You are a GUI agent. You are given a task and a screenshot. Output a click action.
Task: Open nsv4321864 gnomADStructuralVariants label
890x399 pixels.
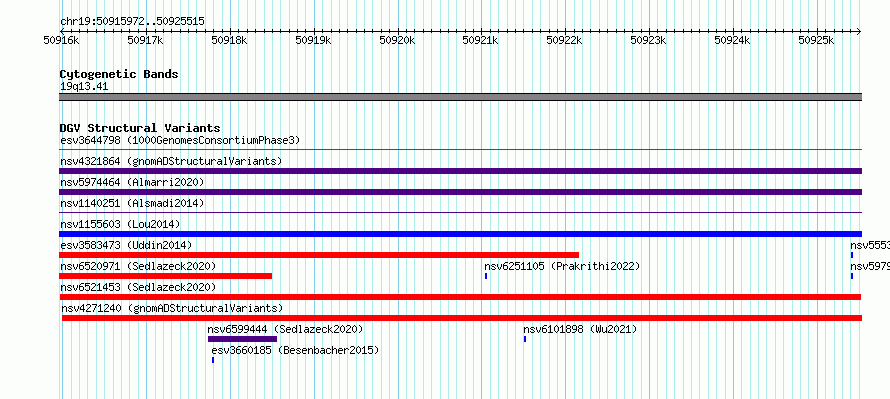(171, 161)
